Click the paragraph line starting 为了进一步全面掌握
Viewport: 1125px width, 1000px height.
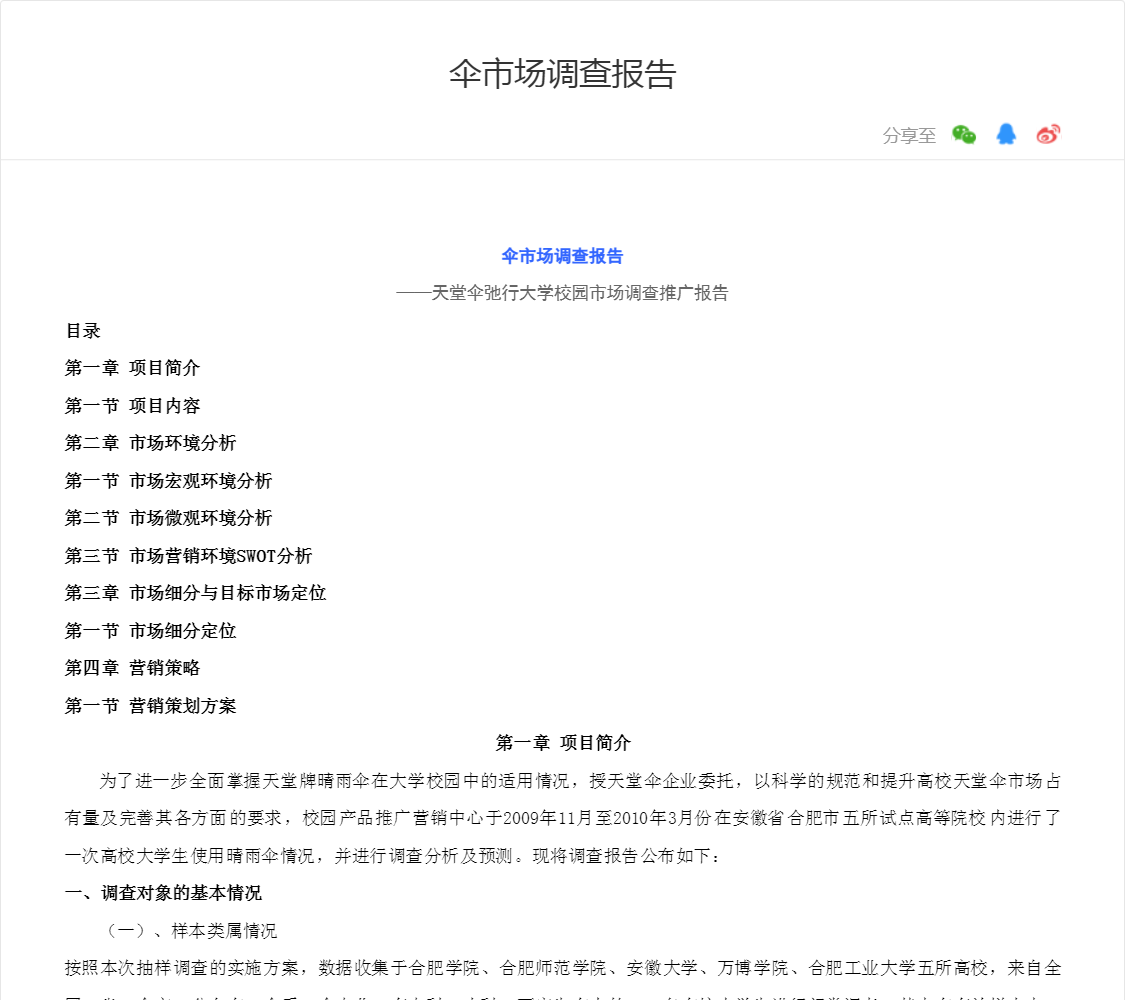(x=580, y=781)
